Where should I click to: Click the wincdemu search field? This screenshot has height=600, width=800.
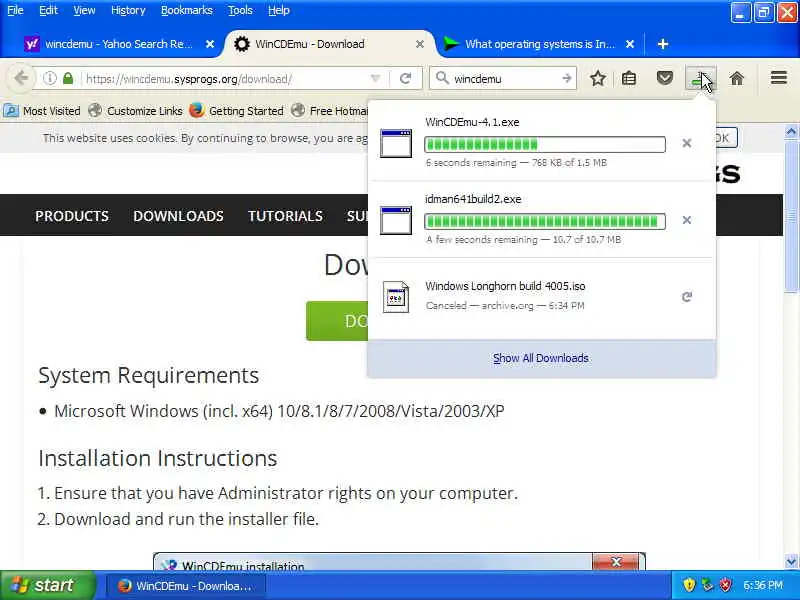[x=505, y=79]
